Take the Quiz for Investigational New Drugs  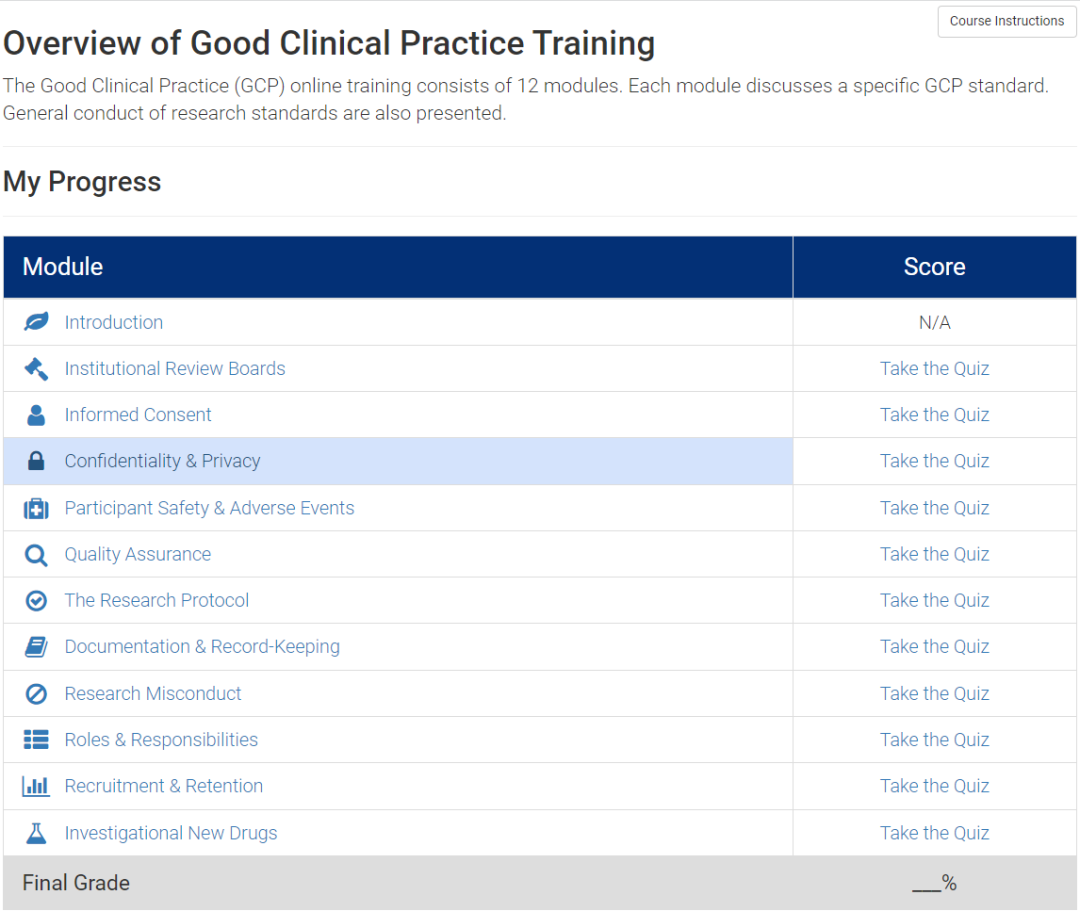click(934, 833)
